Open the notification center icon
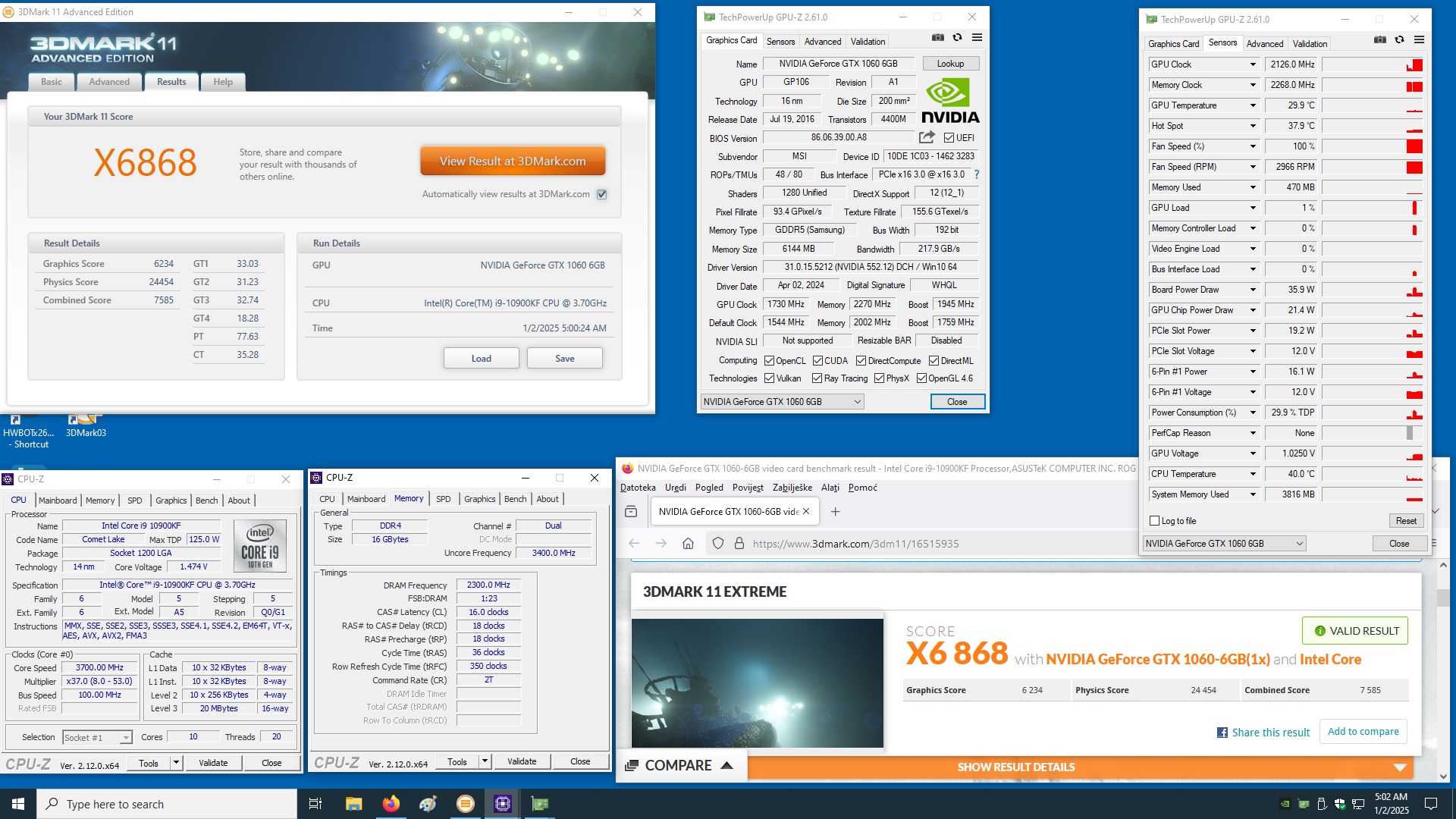1456x819 pixels. coord(1431,804)
